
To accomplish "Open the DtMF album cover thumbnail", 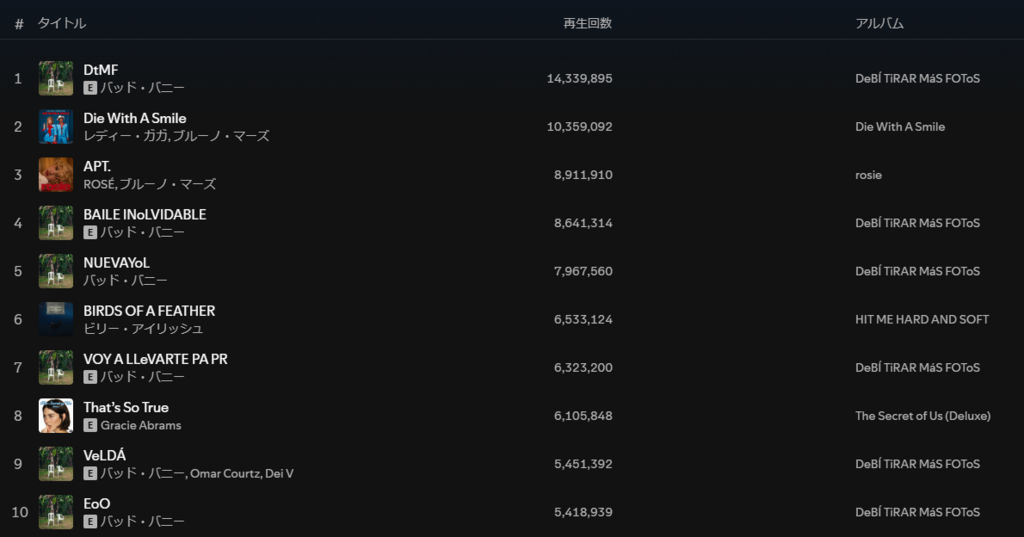I will pos(56,78).
